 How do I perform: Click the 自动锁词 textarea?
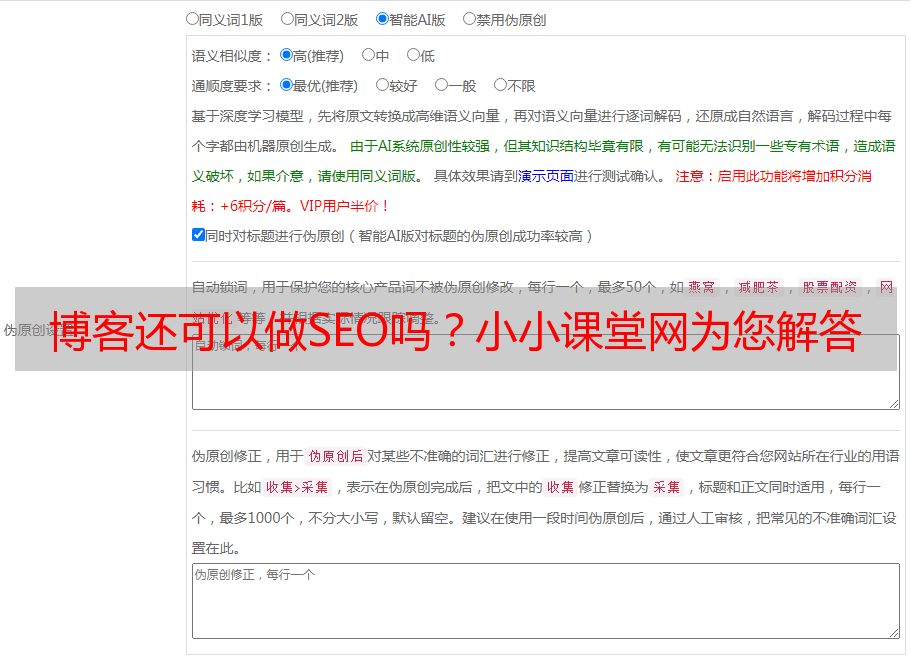(x=546, y=372)
